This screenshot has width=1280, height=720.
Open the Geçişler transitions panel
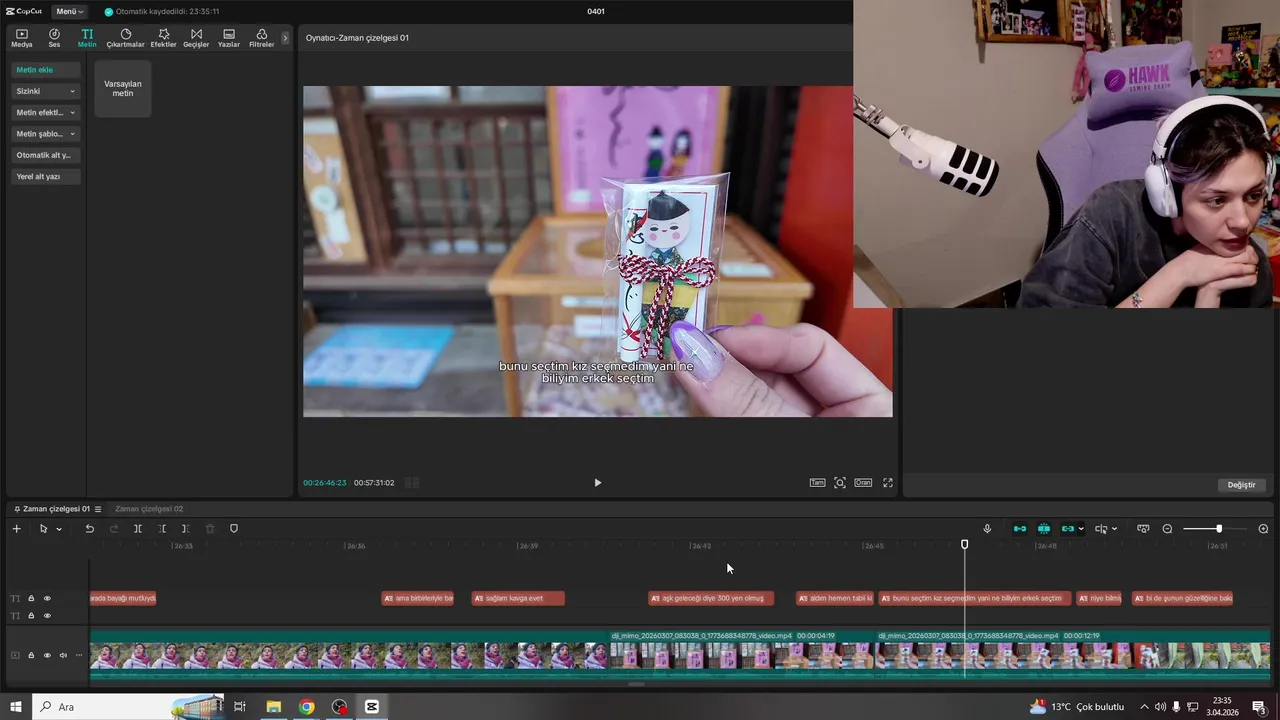196,38
